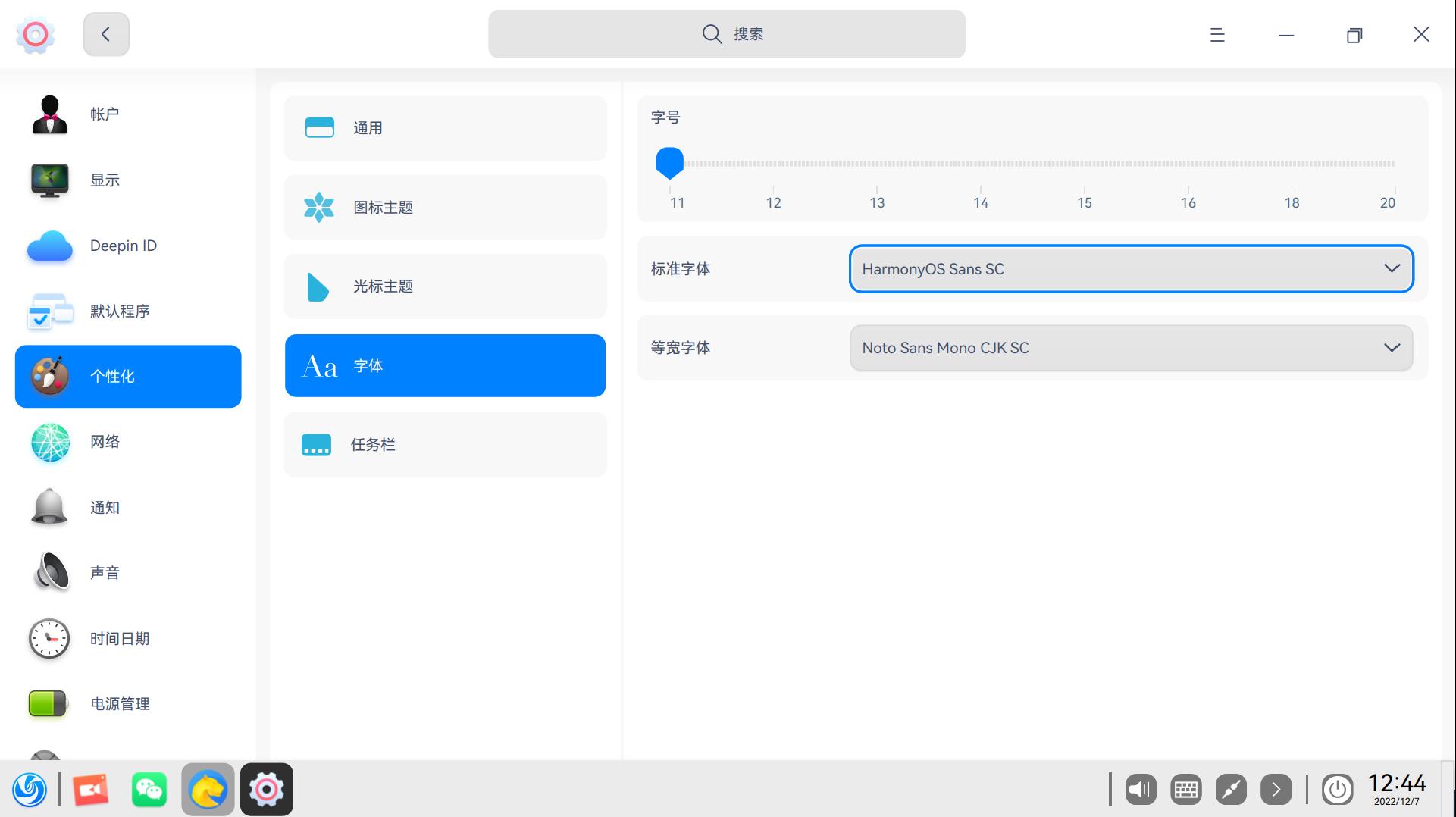Open 任务栏 taskbar settings
1456x817 pixels.
(444, 444)
